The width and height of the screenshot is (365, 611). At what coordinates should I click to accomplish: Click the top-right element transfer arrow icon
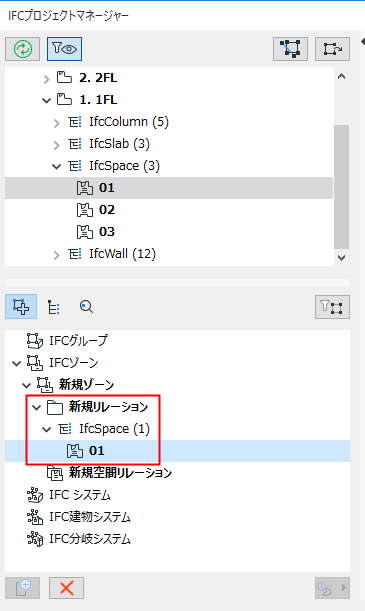coord(332,49)
